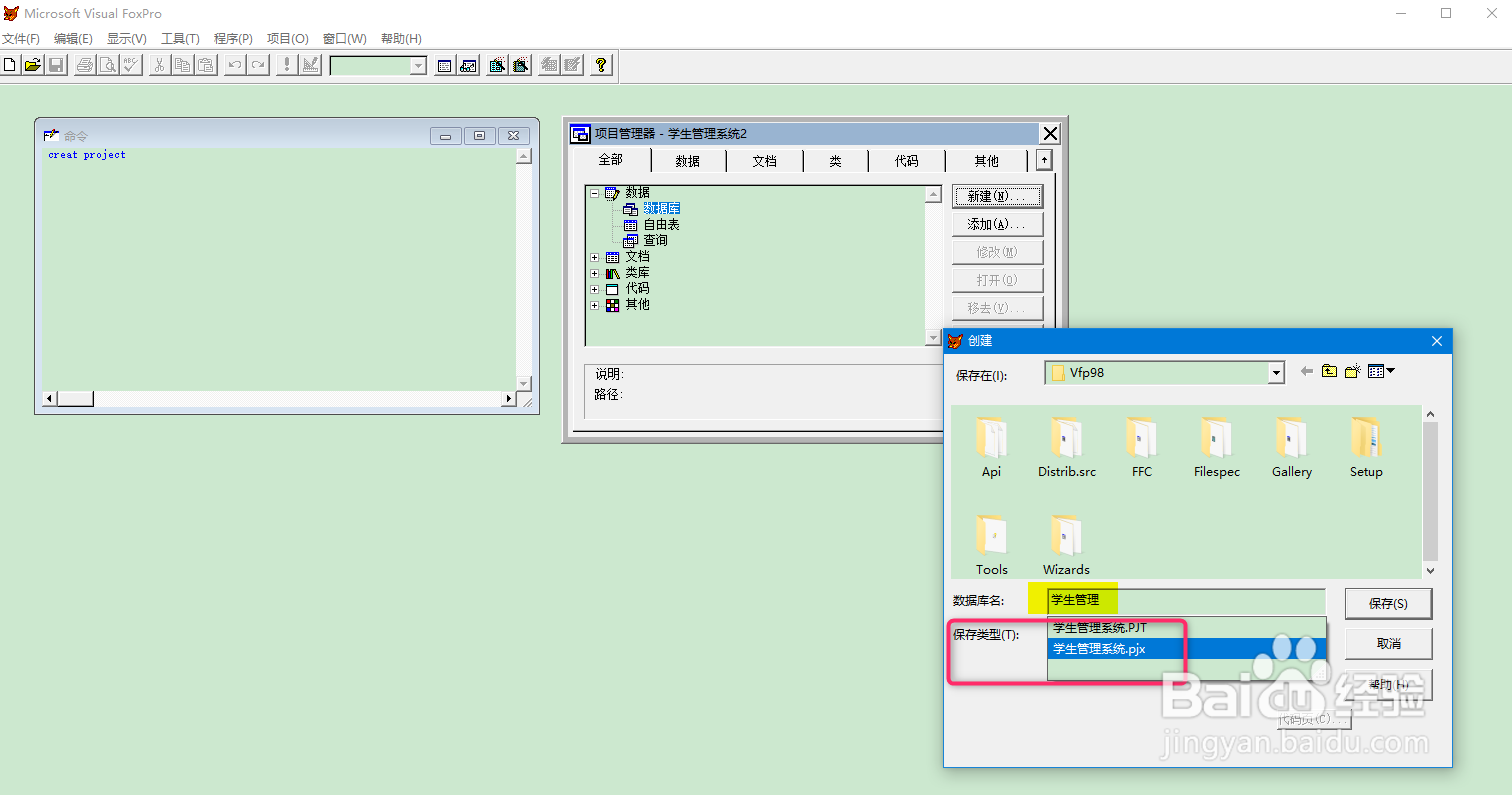The height and width of the screenshot is (795, 1512).
Task: Click the Undo toolbar icon
Action: (234, 65)
